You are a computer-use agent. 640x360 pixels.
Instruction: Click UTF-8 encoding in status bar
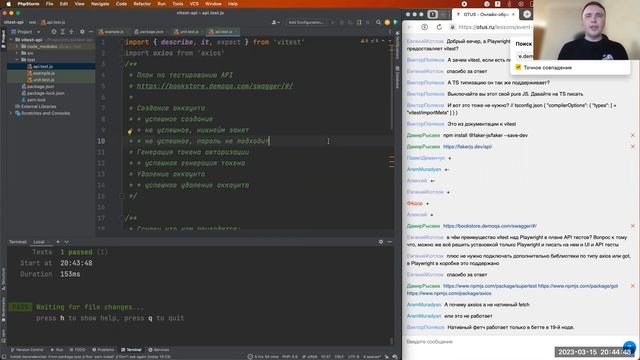354,357
